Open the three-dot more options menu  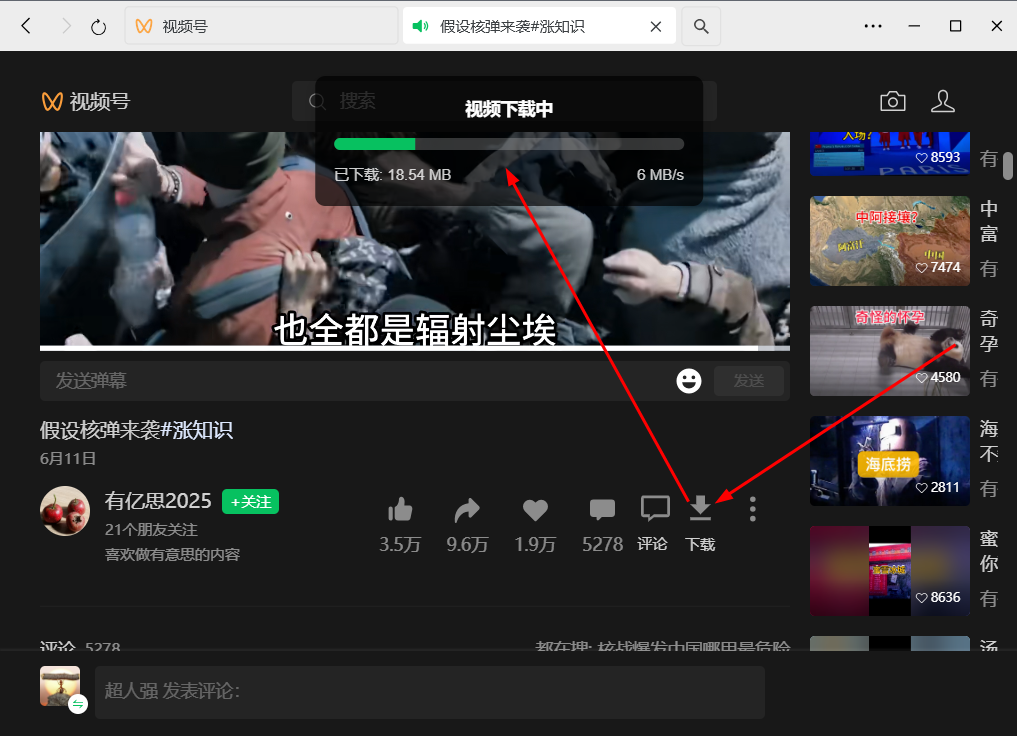coord(752,510)
